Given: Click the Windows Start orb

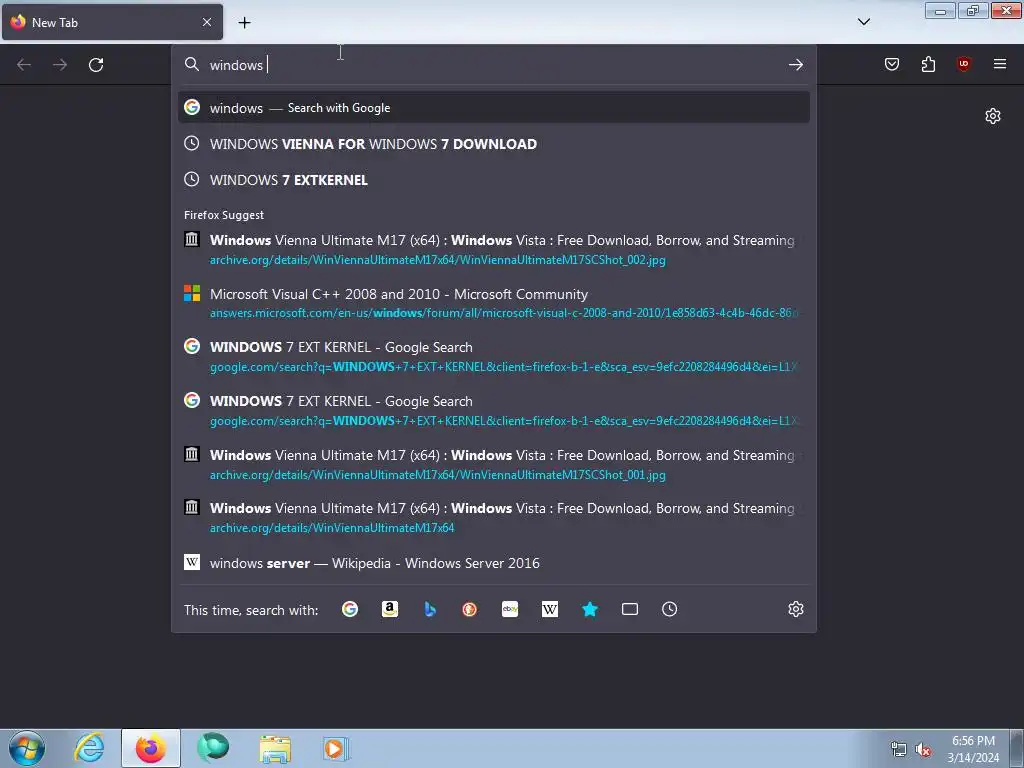Looking at the screenshot, I should 27,748.
